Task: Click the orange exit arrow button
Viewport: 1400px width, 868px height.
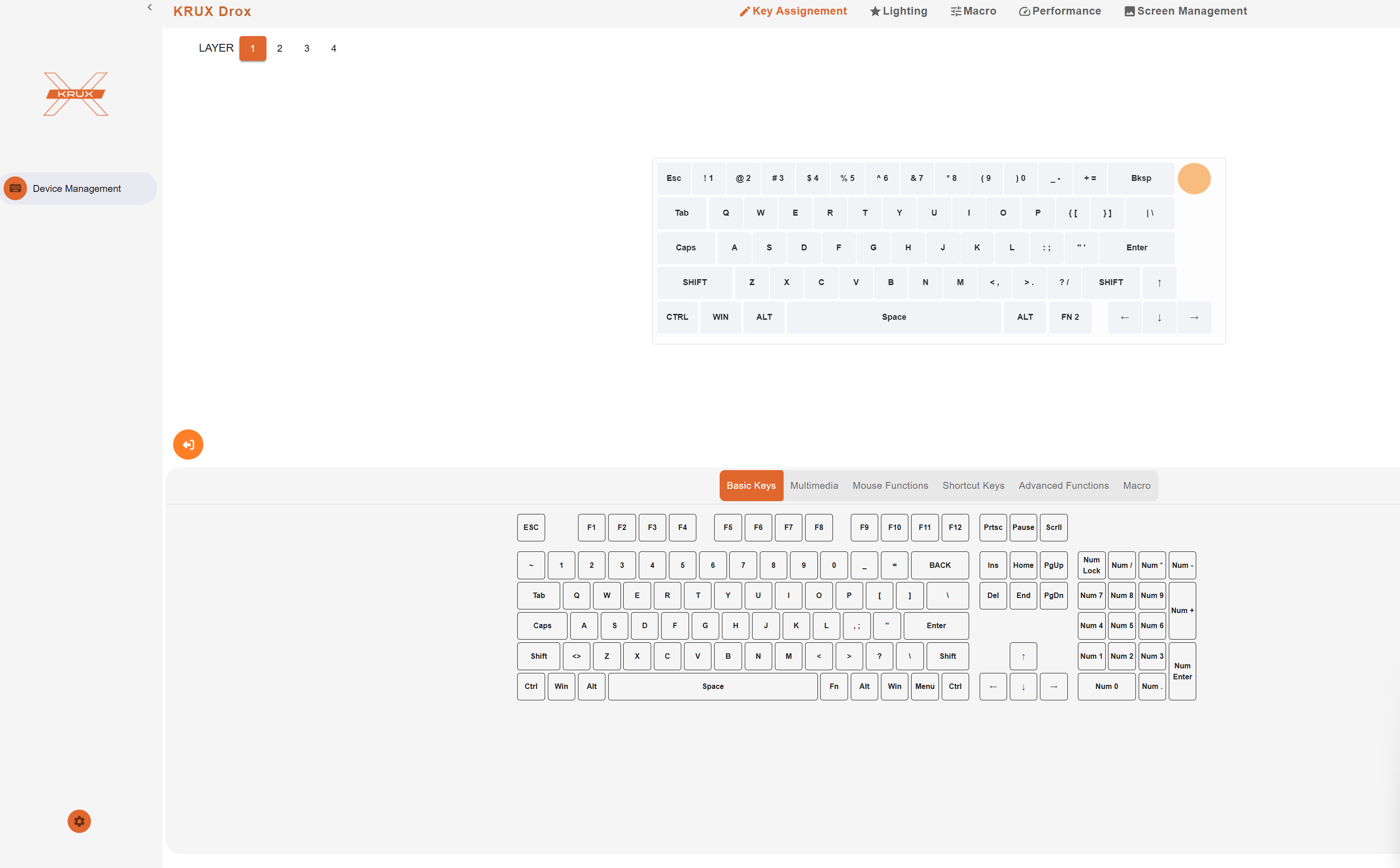Action: (188, 445)
